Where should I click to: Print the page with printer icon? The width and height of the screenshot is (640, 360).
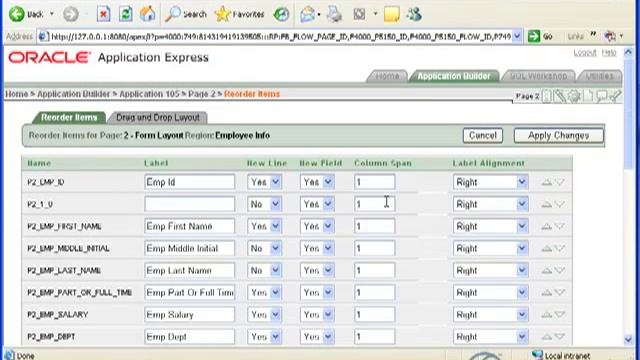pyautogui.click(x=334, y=14)
